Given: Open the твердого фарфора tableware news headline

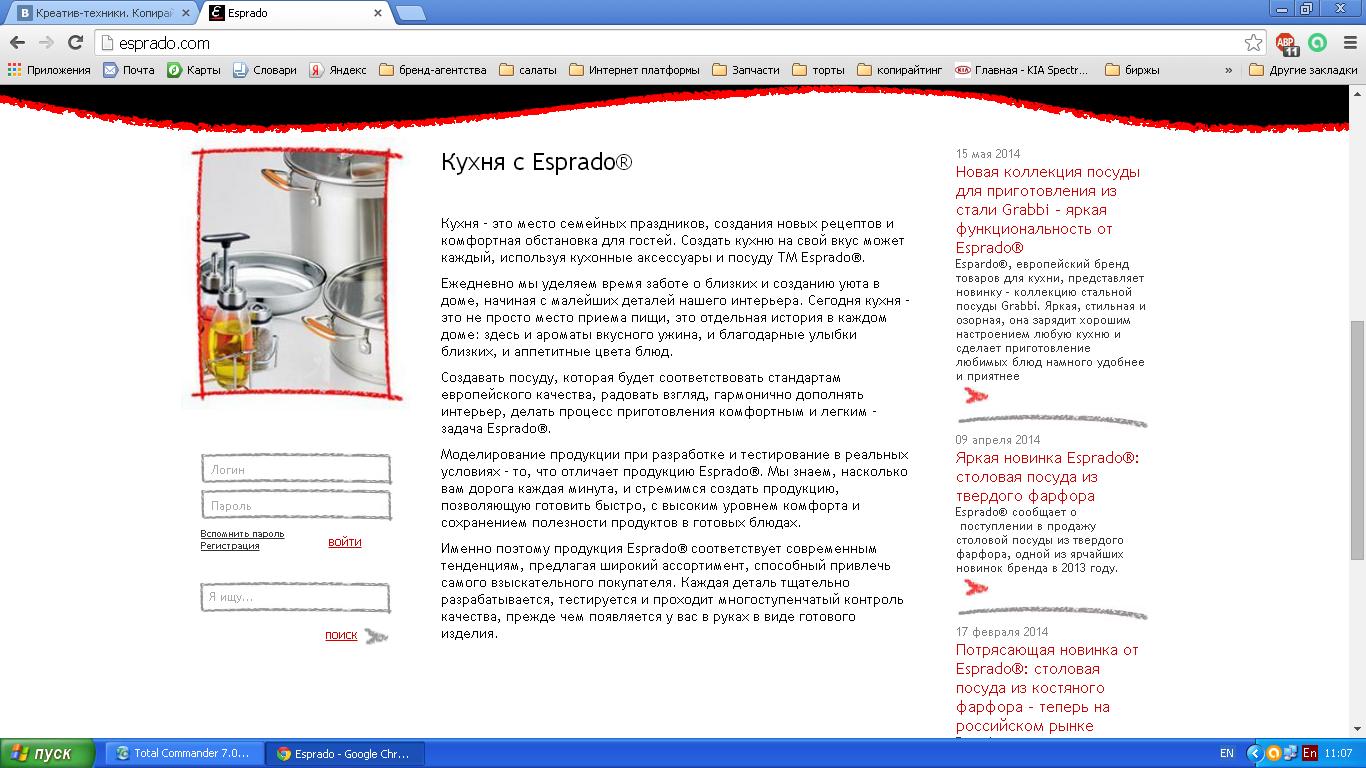Looking at the screenshot, I should [1047, 477].
